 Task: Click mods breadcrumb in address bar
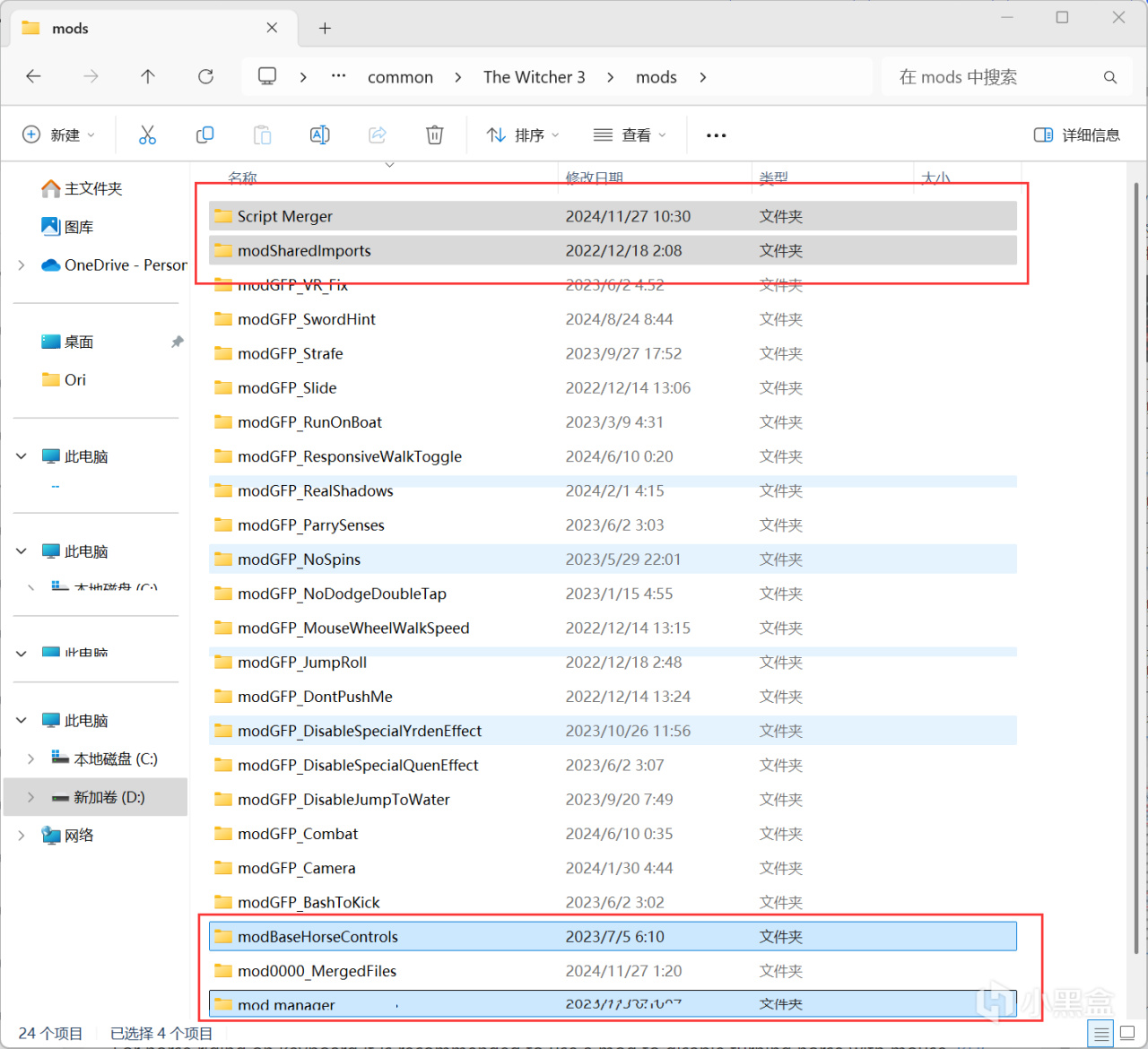pos(657,77)
